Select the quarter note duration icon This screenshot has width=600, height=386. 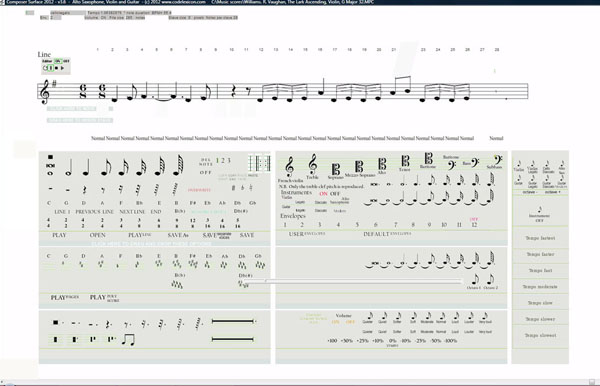click(x=86, y=167)
